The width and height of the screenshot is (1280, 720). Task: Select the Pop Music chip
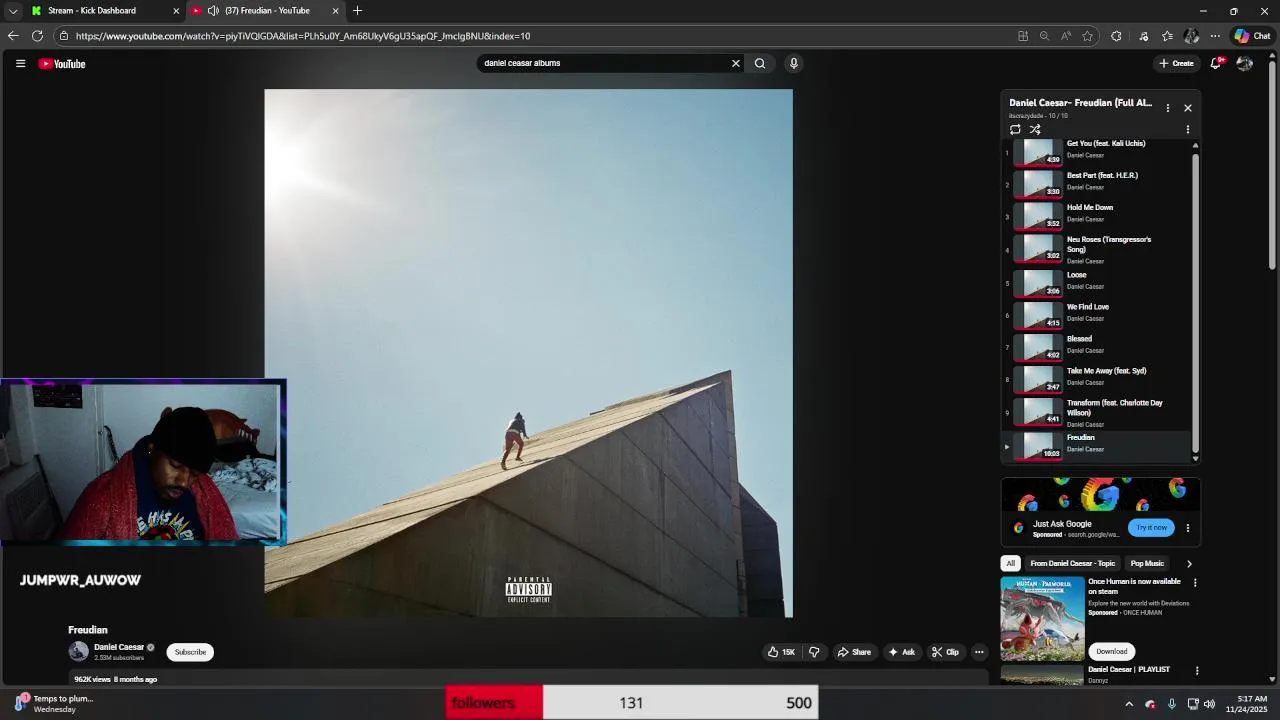(1147, 563)
